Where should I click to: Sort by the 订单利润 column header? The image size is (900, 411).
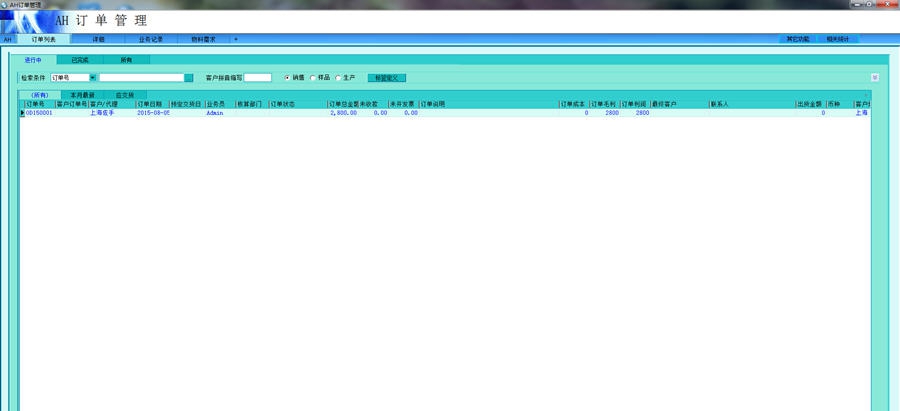[x=635, y=104]
